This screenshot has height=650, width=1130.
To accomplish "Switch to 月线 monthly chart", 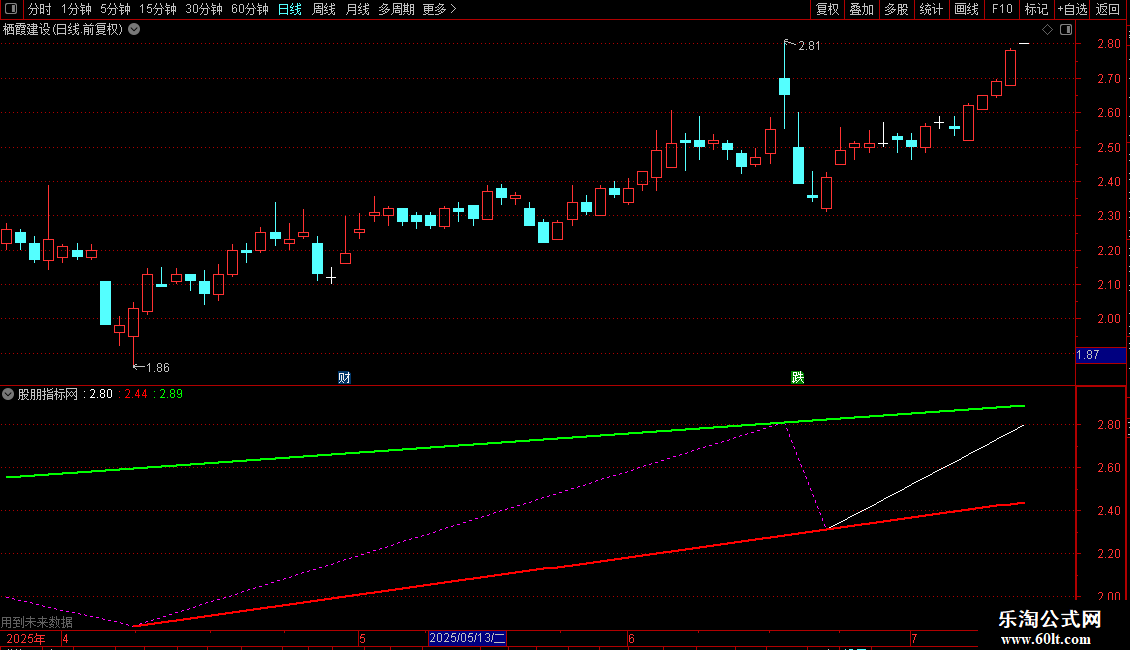I will coord(357,9).
